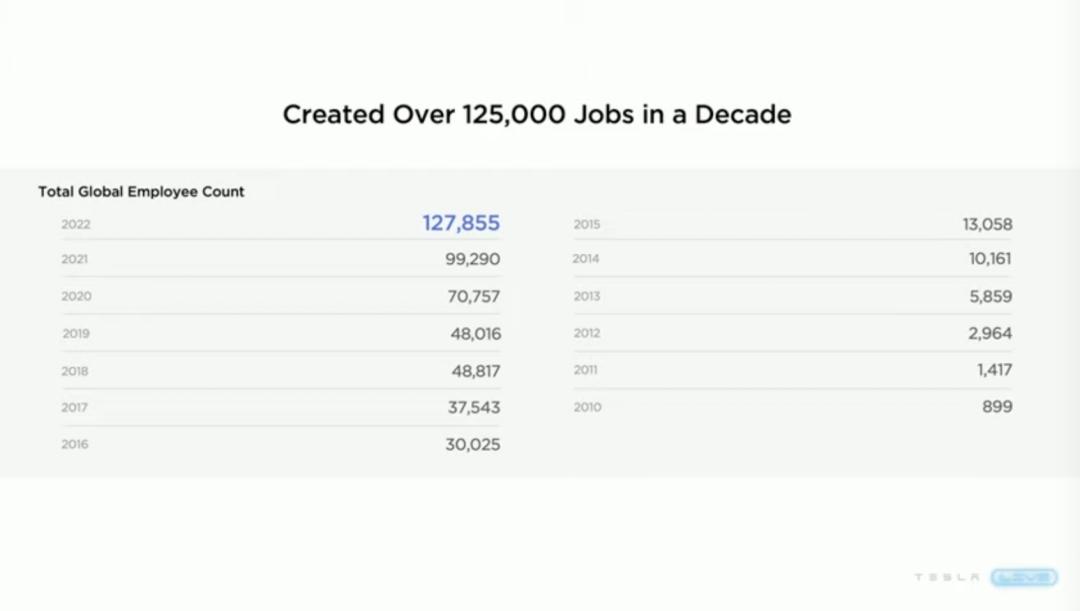Click the 13,058 employee figure
Image resolution: width=1080 pixels, height=611 pixels.
(x=988, y=224)
